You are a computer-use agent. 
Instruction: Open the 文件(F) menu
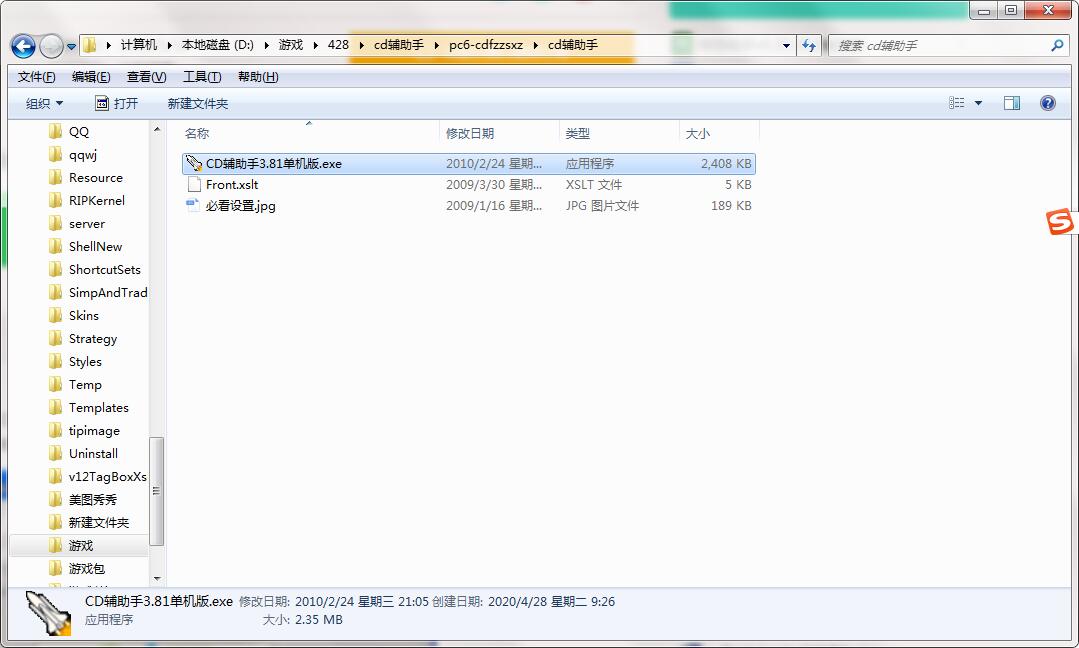click(36, 77)
